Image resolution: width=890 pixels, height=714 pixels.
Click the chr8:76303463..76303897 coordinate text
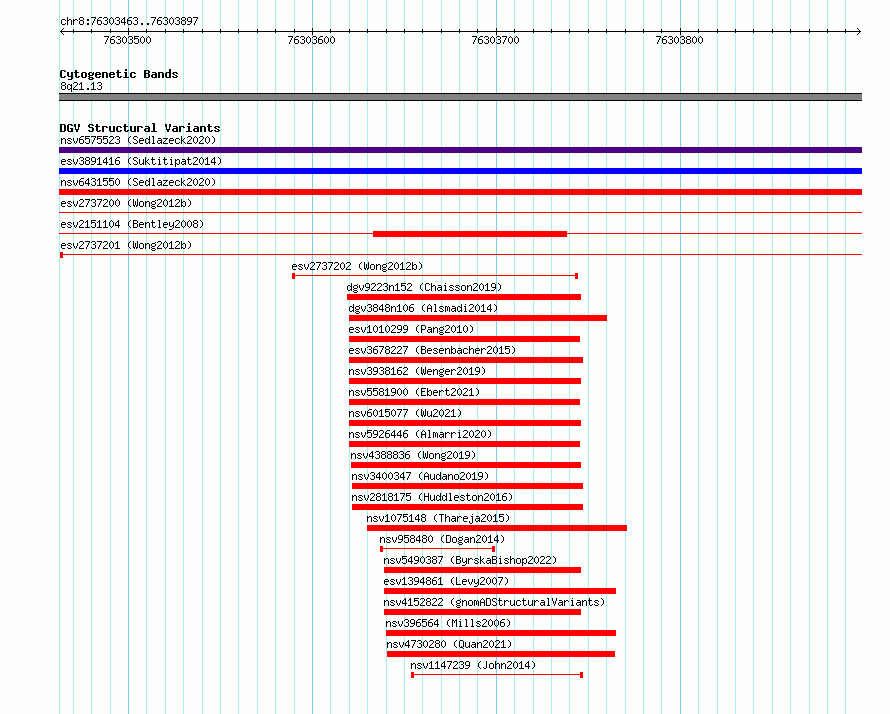129,21
